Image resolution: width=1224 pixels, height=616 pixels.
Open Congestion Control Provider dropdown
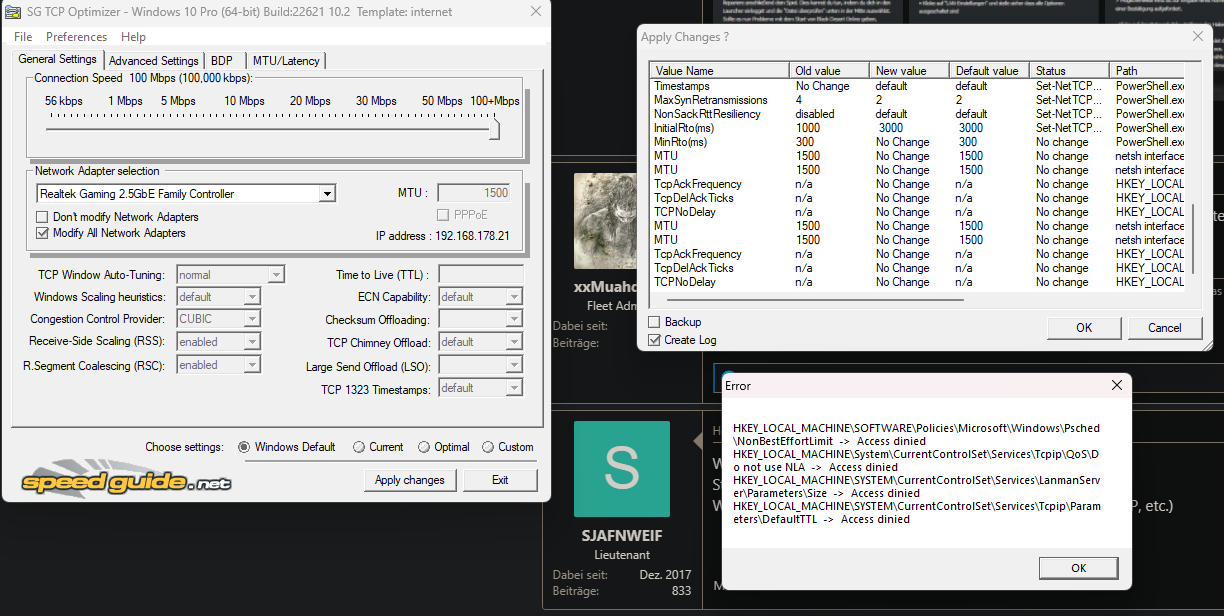click(x=219, y=319)
